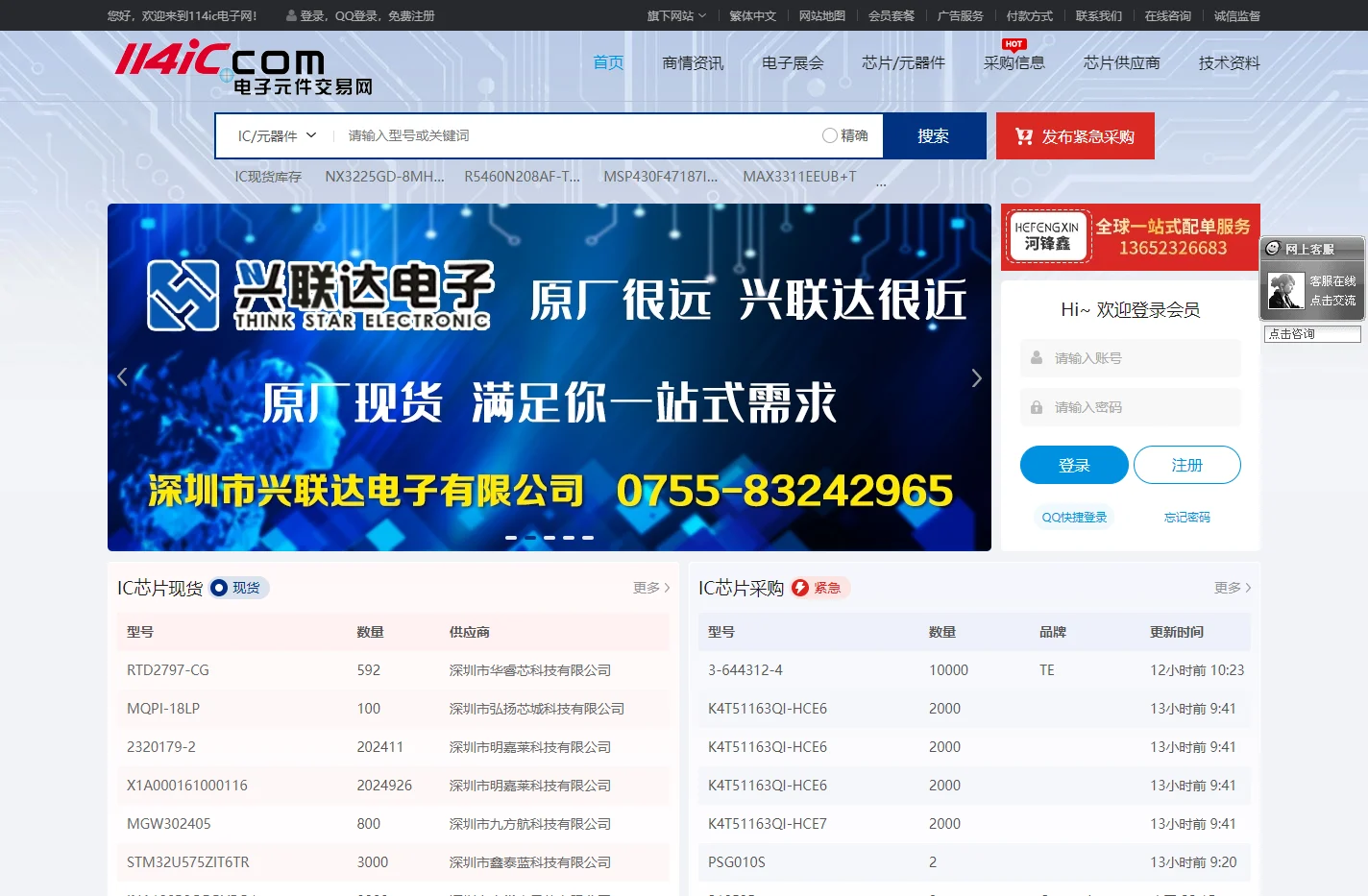The image size is (1368, 896).
Task: Open the 首页 navigation tab
Action: (608, 62)
